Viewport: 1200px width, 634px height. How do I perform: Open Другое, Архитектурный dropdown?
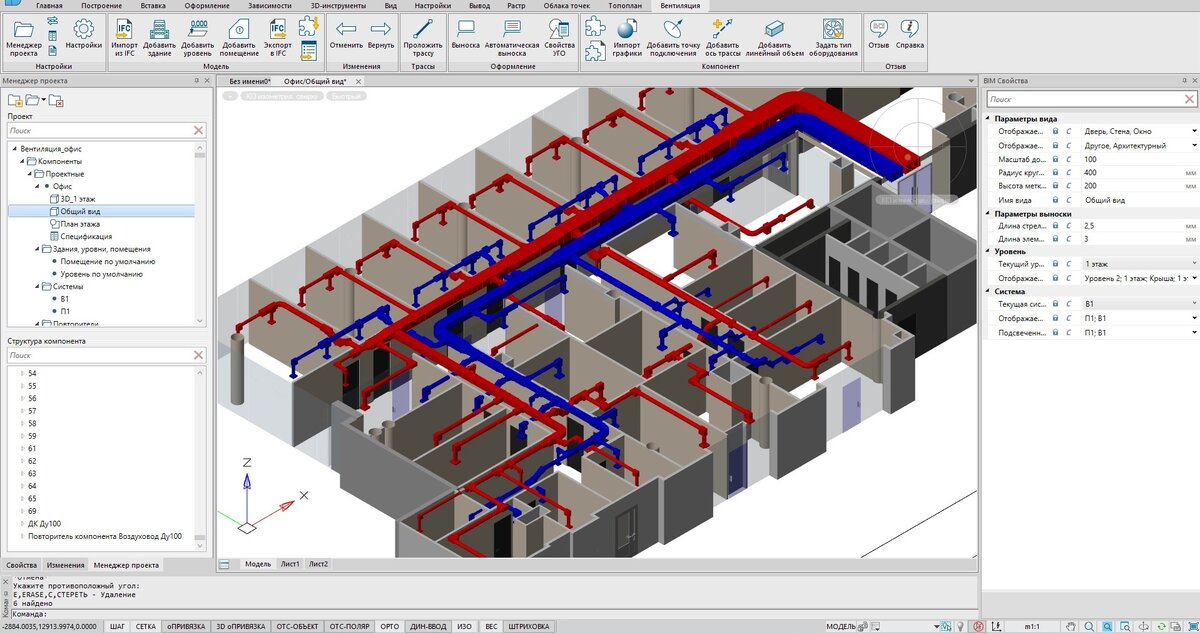point(1139,145)
